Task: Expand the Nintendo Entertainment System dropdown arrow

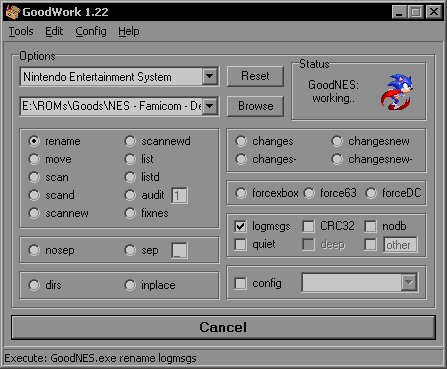Action: (x=210, y=76)
